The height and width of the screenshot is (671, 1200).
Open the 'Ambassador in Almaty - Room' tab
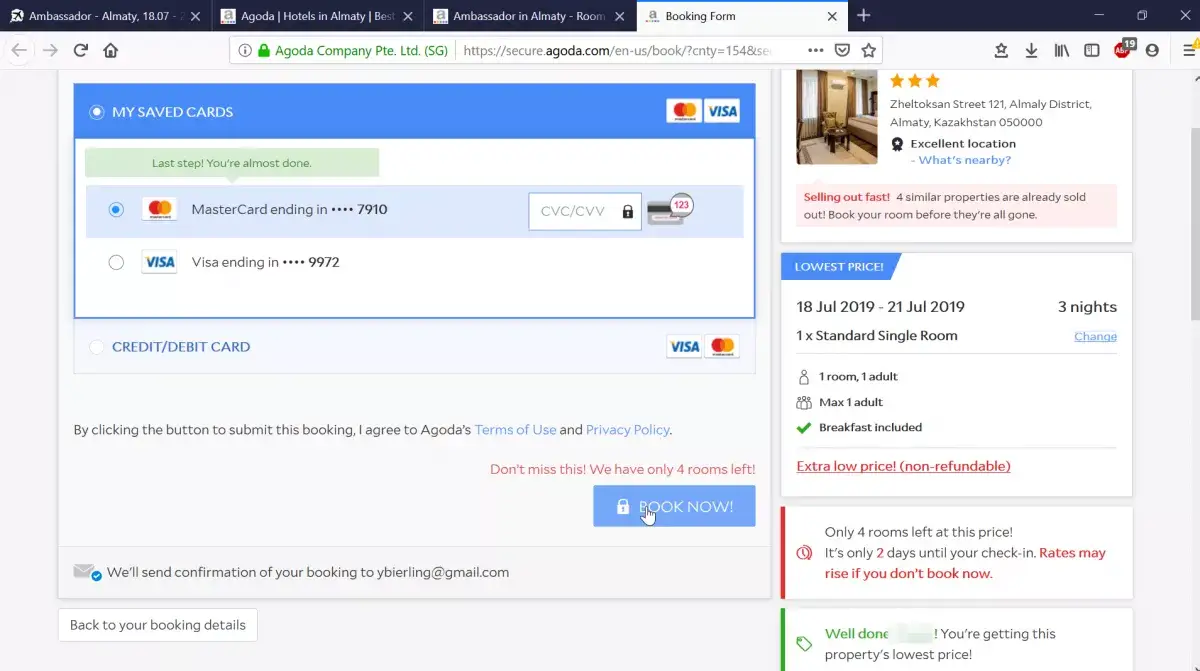[529, 16]
